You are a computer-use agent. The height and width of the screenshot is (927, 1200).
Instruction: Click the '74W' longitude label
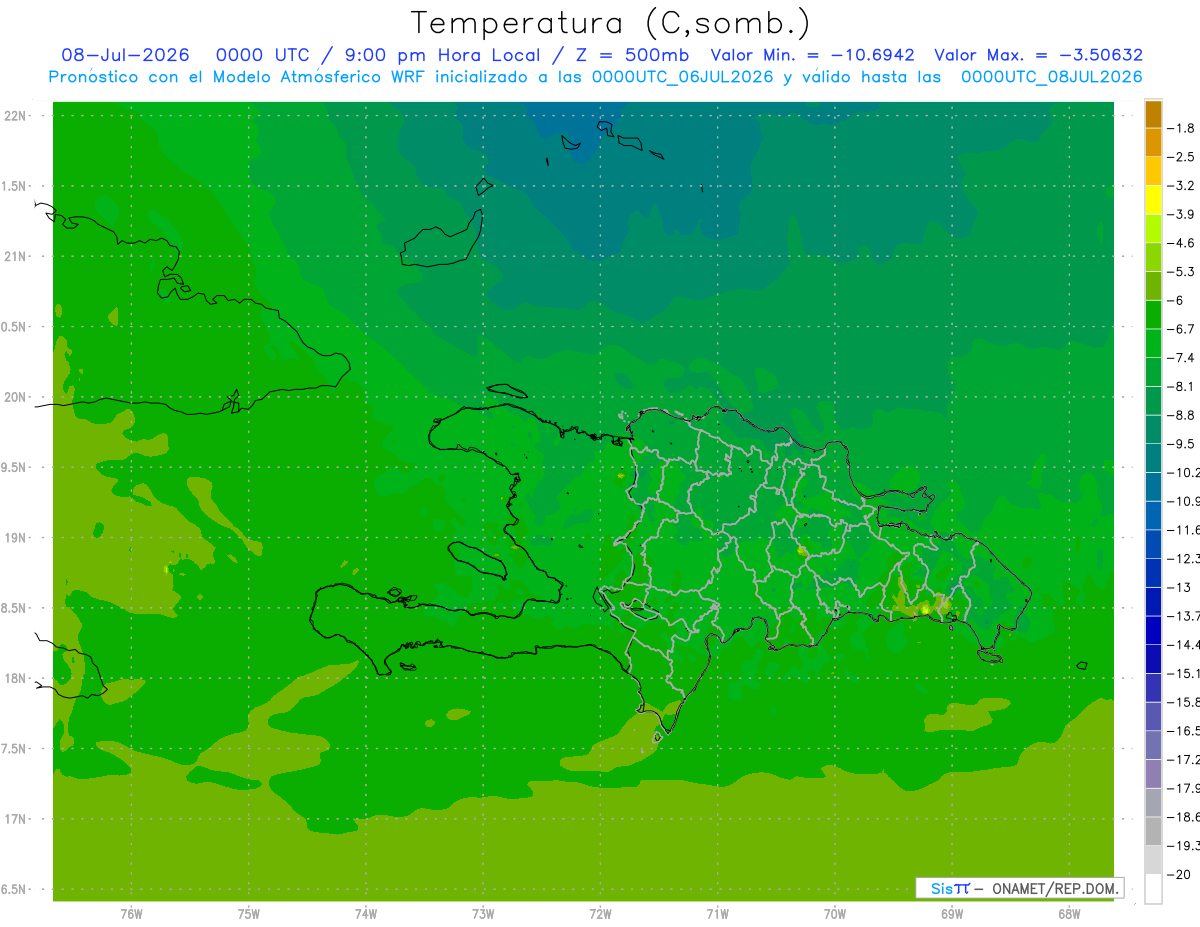[366, 913]
